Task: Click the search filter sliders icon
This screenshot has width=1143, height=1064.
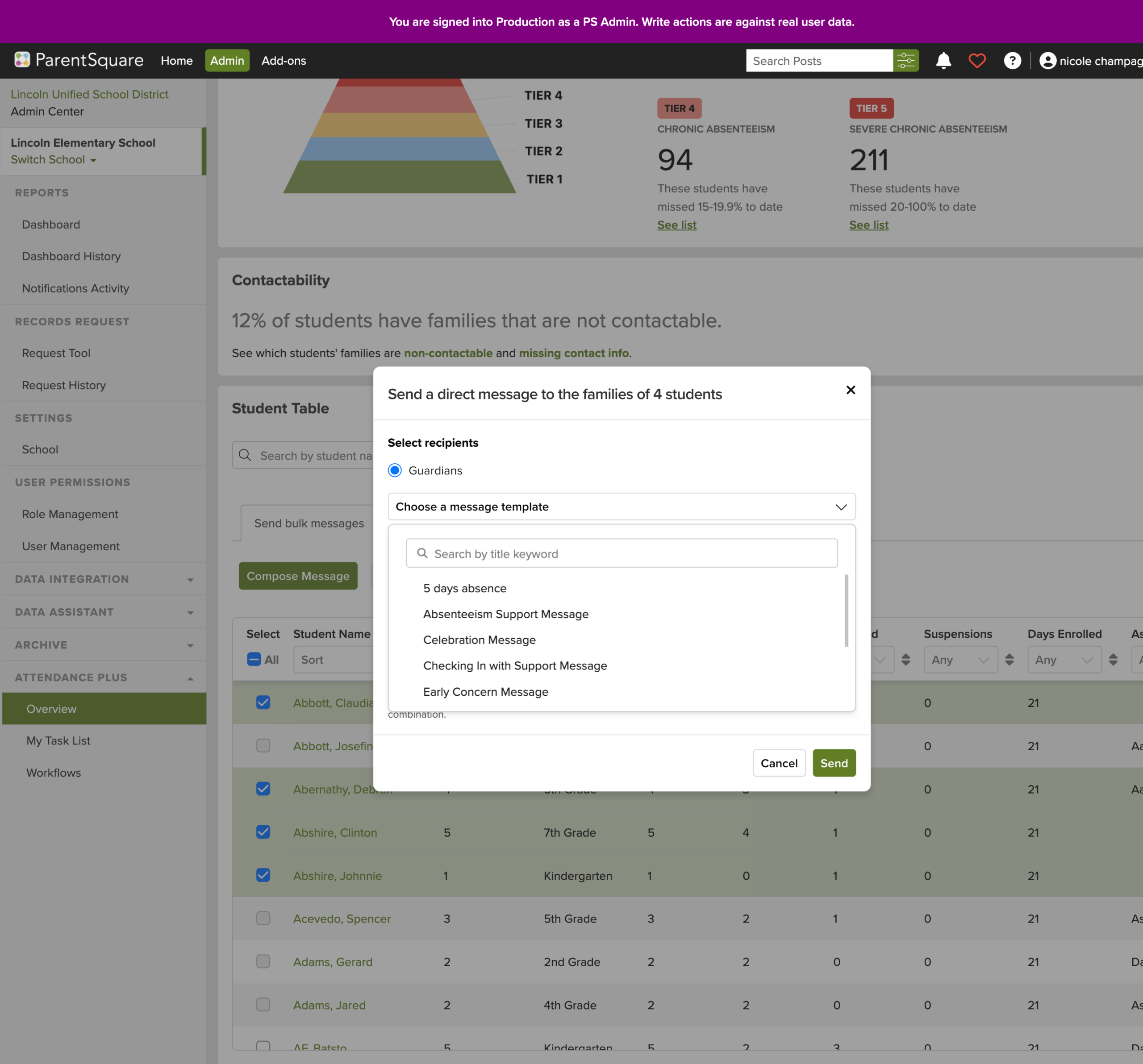Action: coord(906,60)
